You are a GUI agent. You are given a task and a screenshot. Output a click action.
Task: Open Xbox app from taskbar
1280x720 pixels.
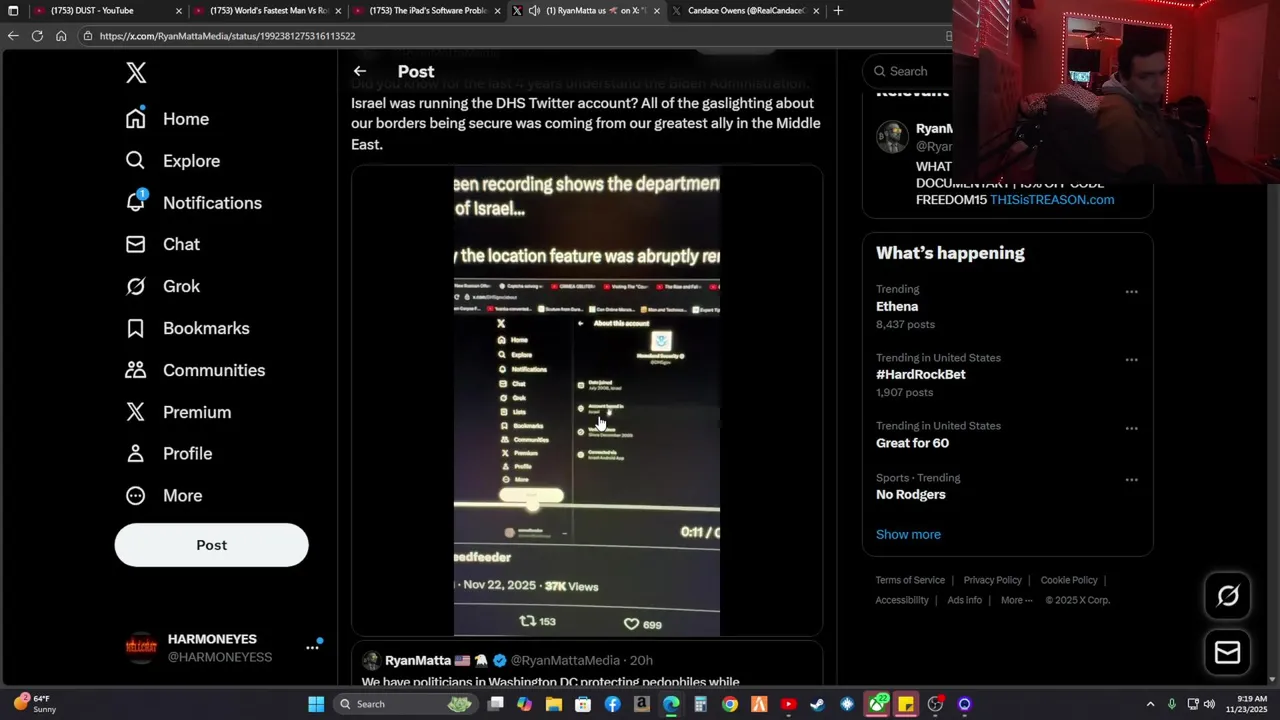pos(877,704)
